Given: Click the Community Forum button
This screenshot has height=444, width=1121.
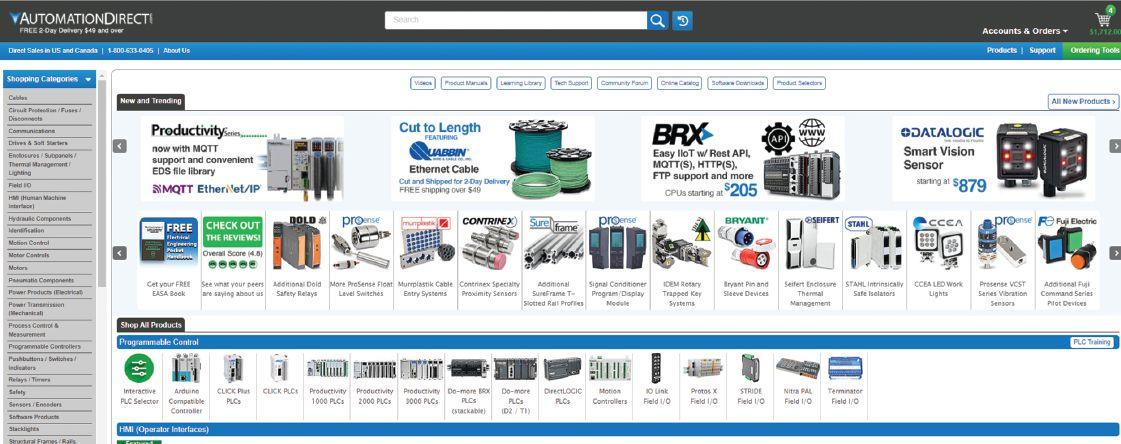Looking at the screenshot, I should pyautogui.click(x=625, y=83).
